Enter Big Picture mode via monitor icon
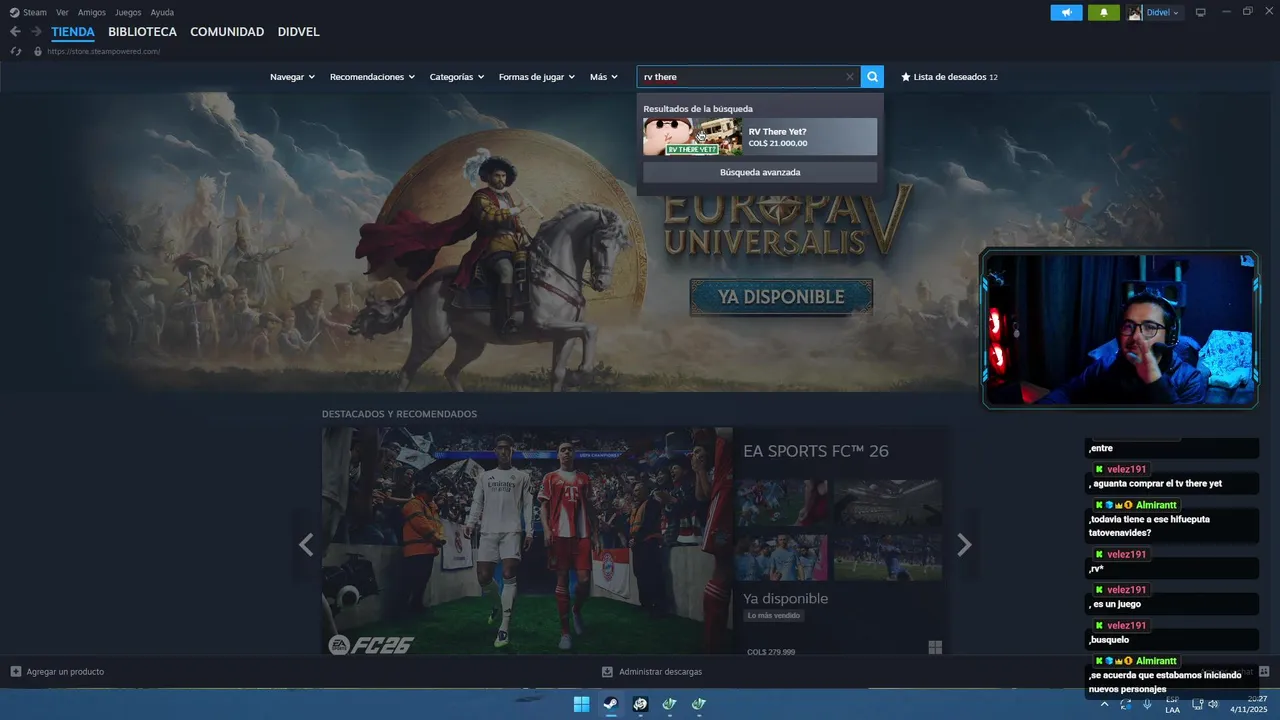The width and height of the screenshot is (1280, 720). coord(1201,13)
